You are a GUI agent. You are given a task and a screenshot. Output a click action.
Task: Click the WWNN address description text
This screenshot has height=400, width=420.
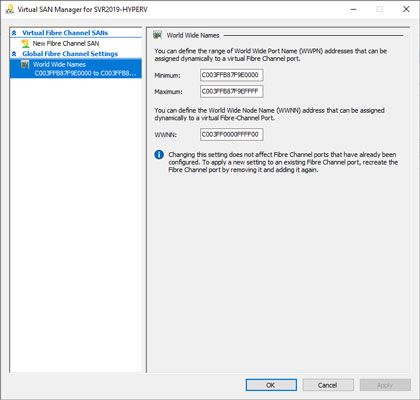tap(269, 114)
